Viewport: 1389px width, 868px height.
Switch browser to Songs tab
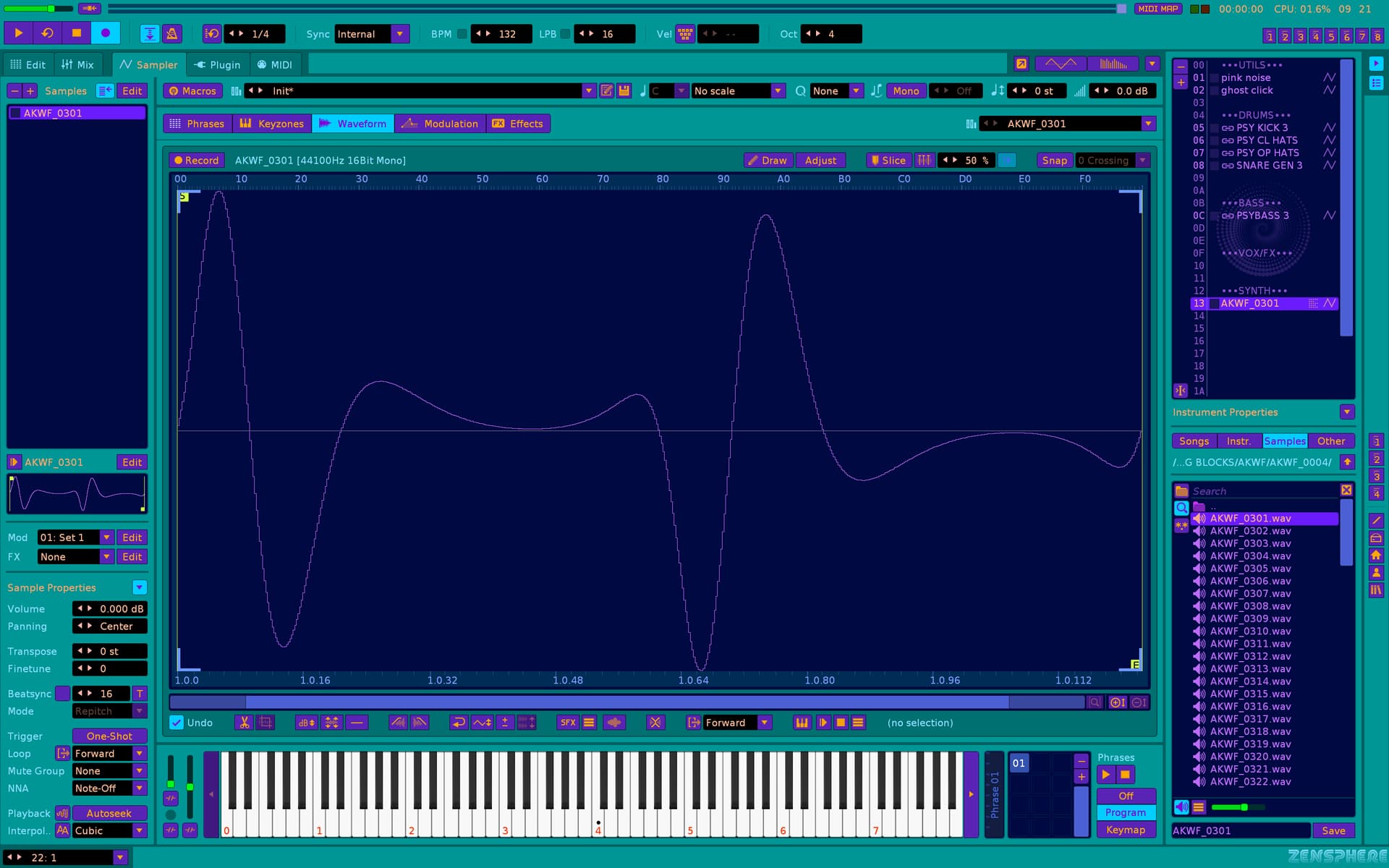pos(1194,441)
